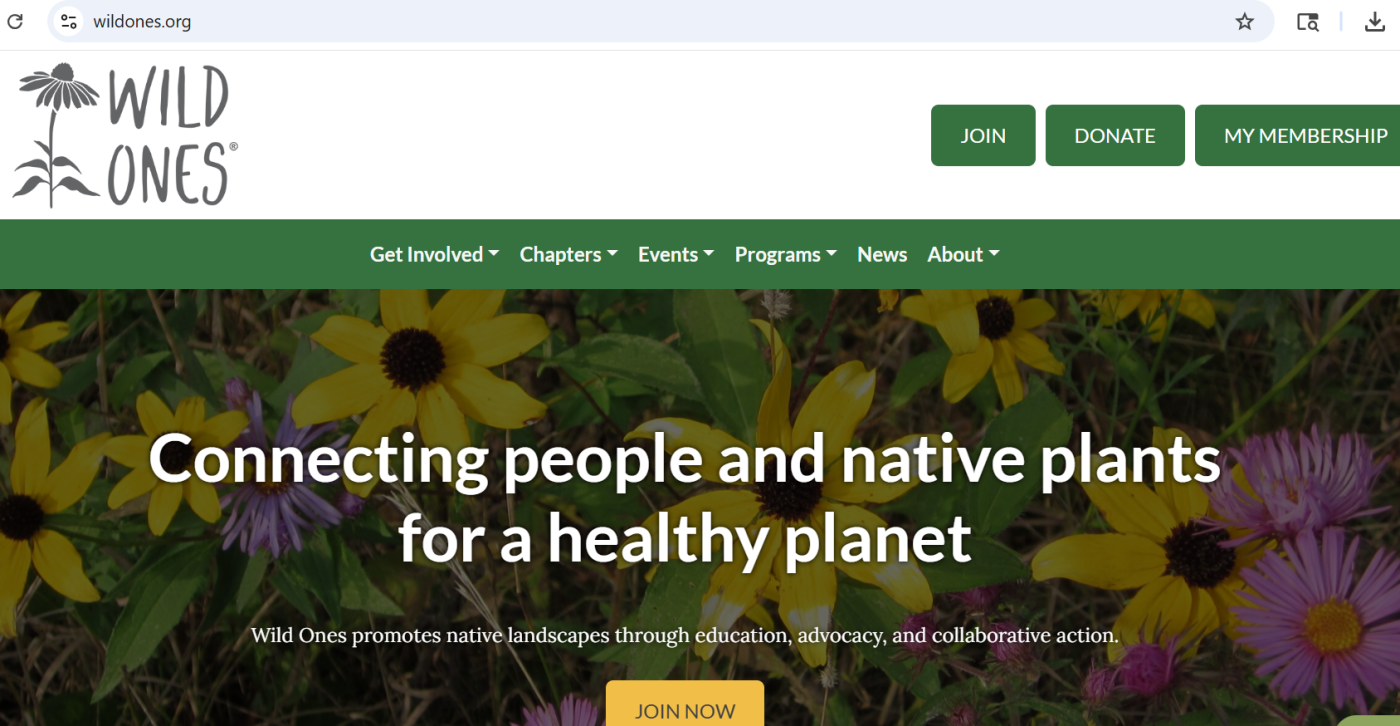Open the Programs dropdown menu
This screenshot has height=726, width=1400.
pyautogui.click(x=785, y=254)
